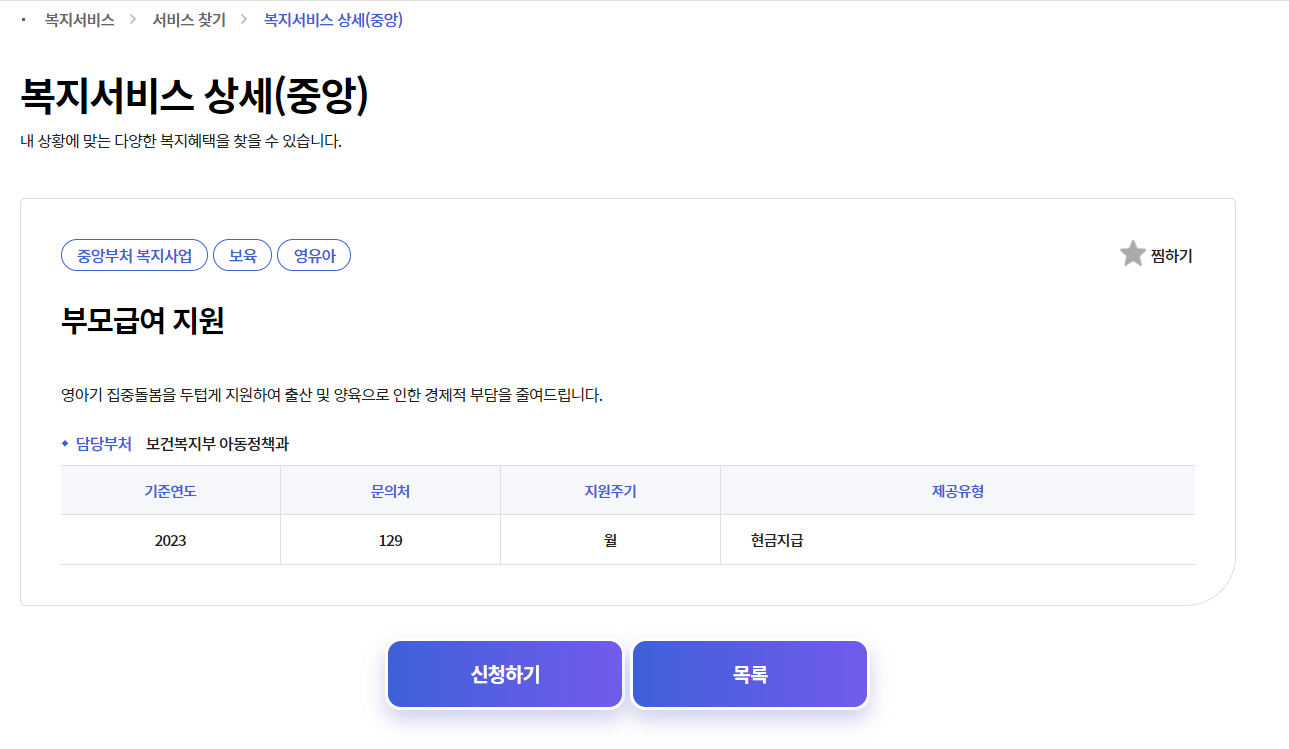Click the 문의처 table header

click(390, 489)
